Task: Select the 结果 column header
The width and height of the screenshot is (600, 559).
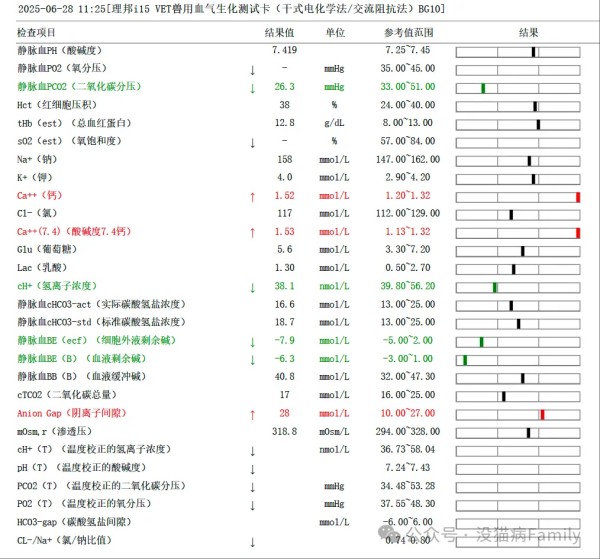Action: pos(528,33)
